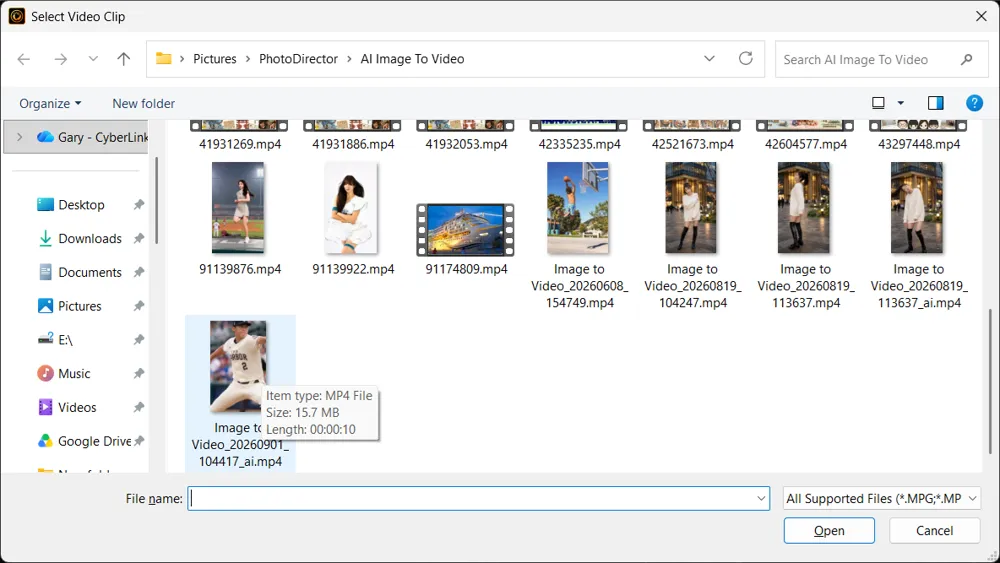Open Desktop in the sidebar
The image size is (1000, 563).
tap(81, 205)
